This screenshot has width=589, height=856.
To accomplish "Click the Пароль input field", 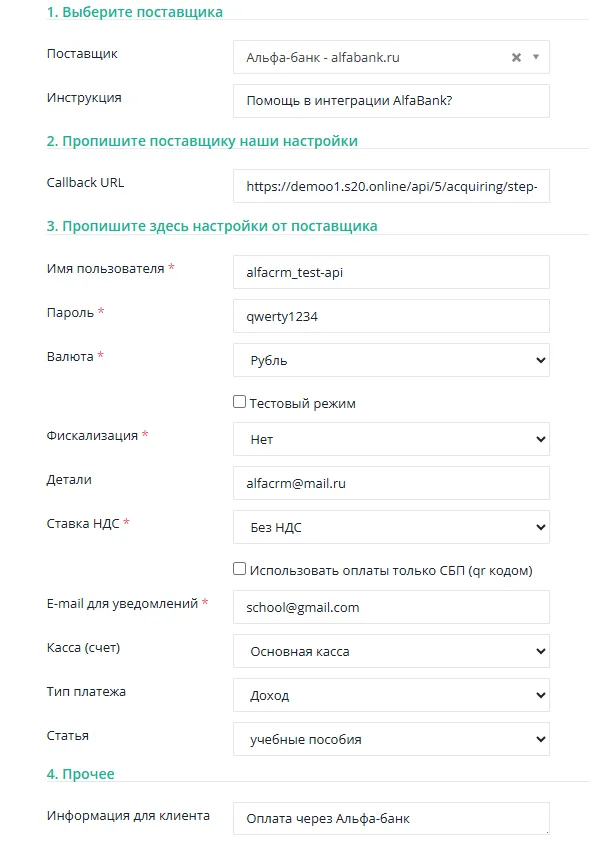I will (391, 316).
